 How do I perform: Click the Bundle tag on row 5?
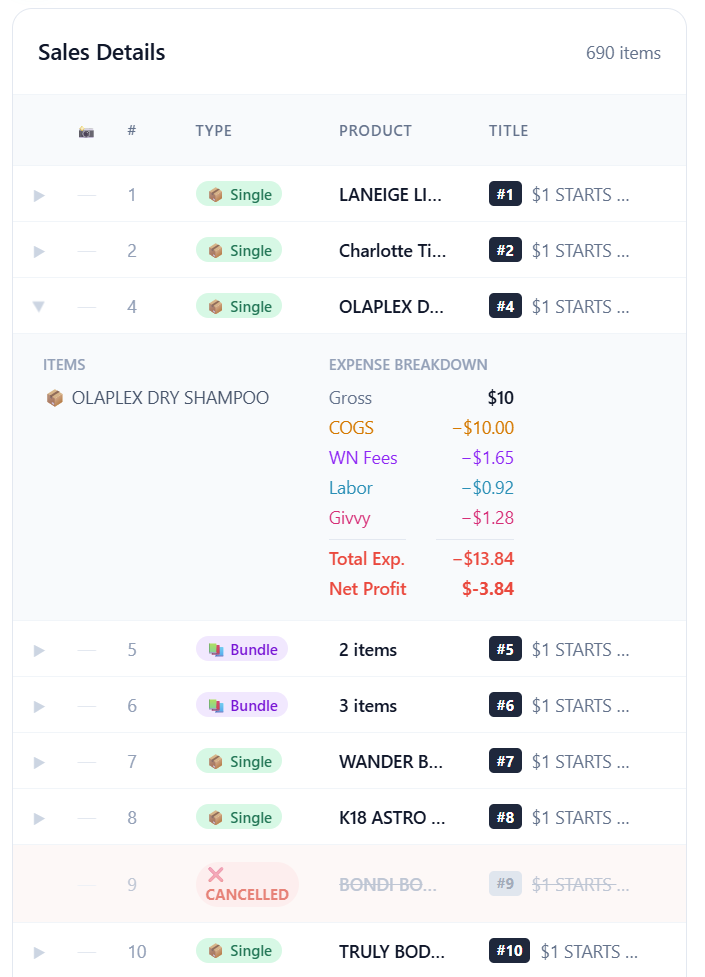[x=242, y=650]
